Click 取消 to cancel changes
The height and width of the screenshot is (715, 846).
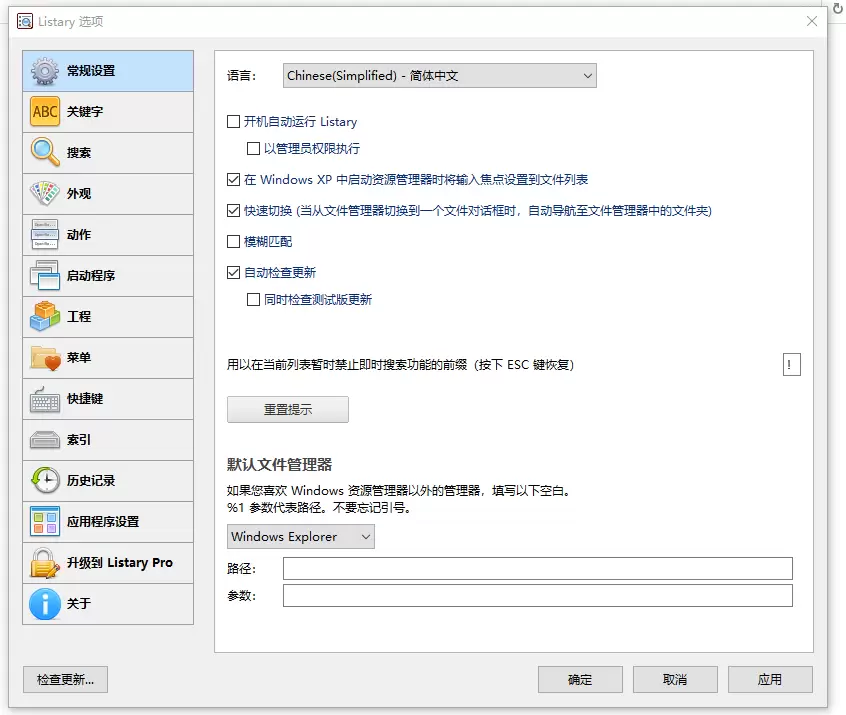[x=675, y=679]
